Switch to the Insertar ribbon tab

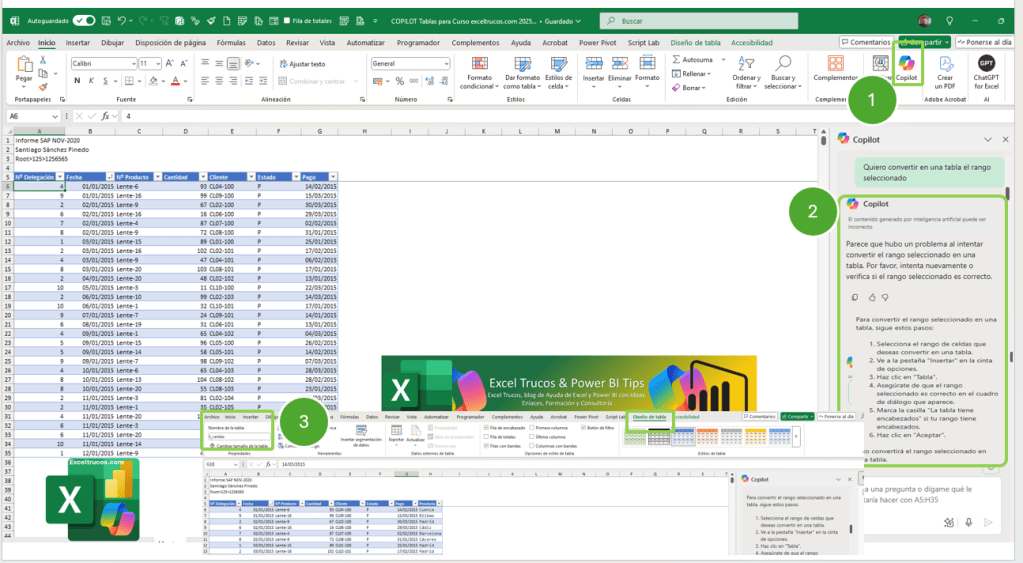point(78,43)
